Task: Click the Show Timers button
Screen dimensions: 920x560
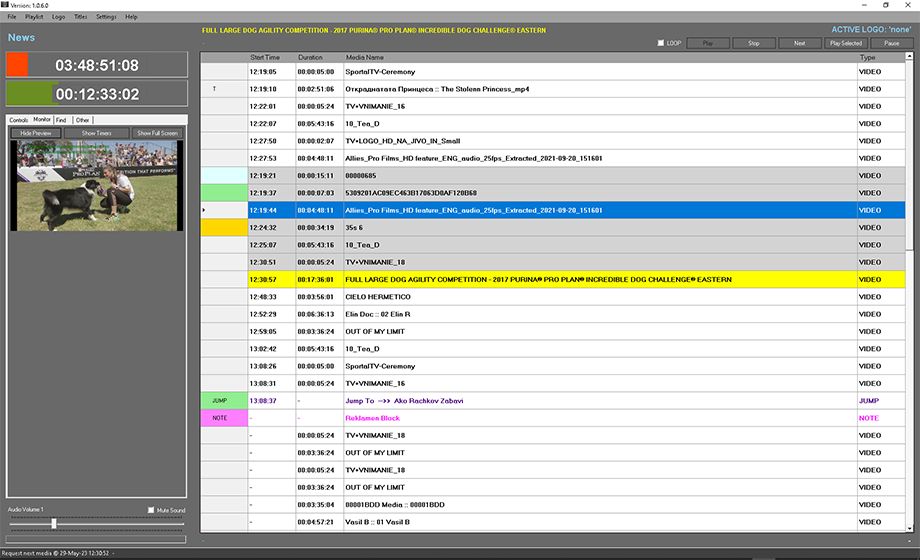Action: (x=96, y=133)
